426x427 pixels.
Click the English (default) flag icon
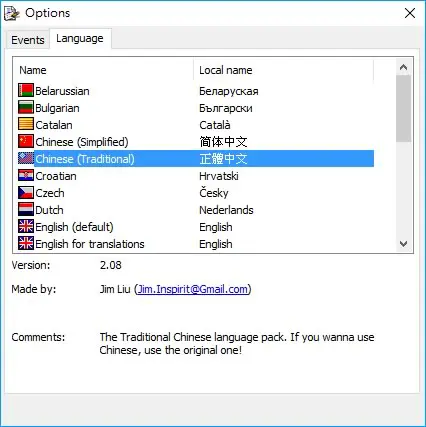26,226
